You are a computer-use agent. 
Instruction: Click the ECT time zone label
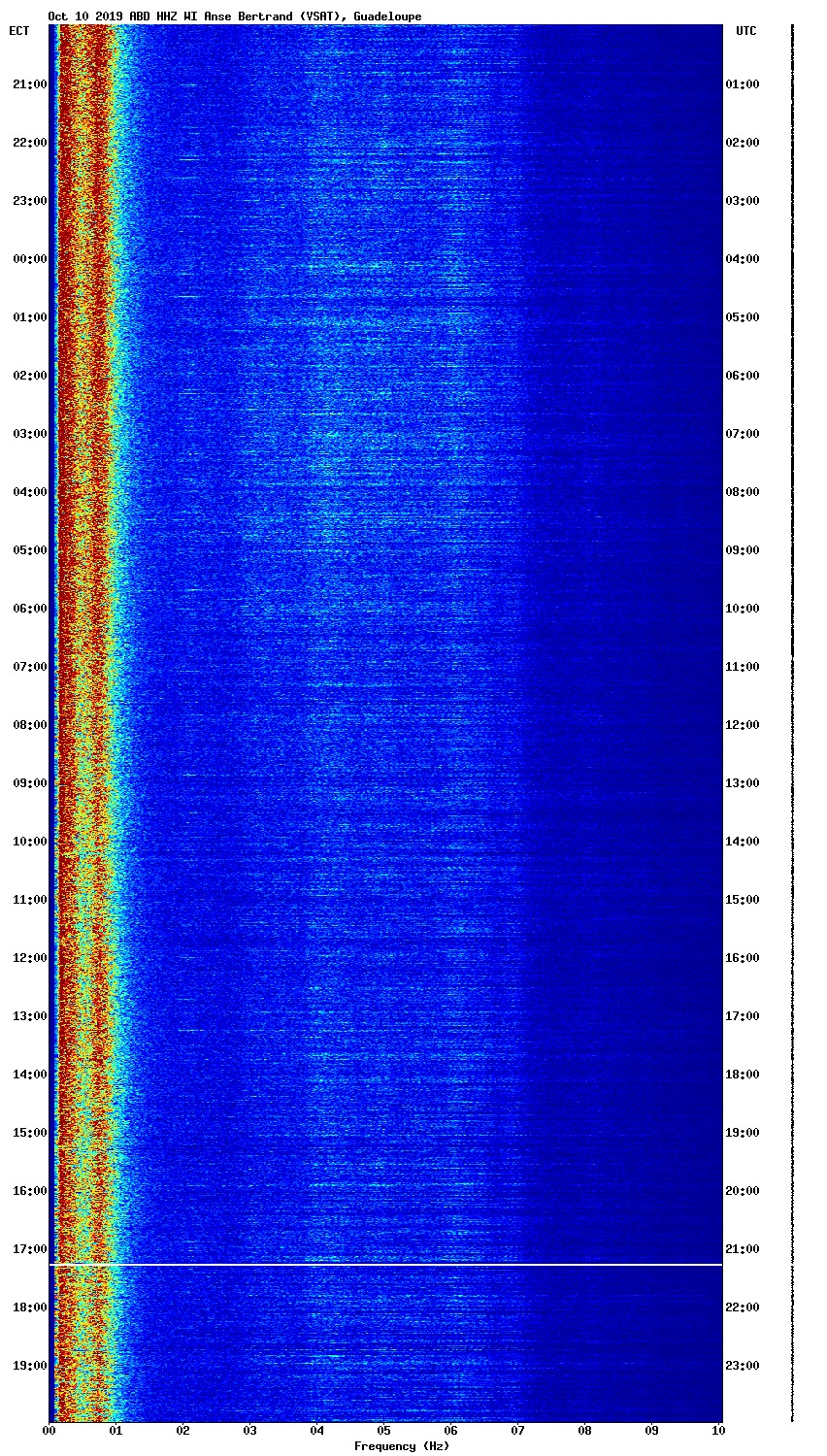(x=19, y=31)
